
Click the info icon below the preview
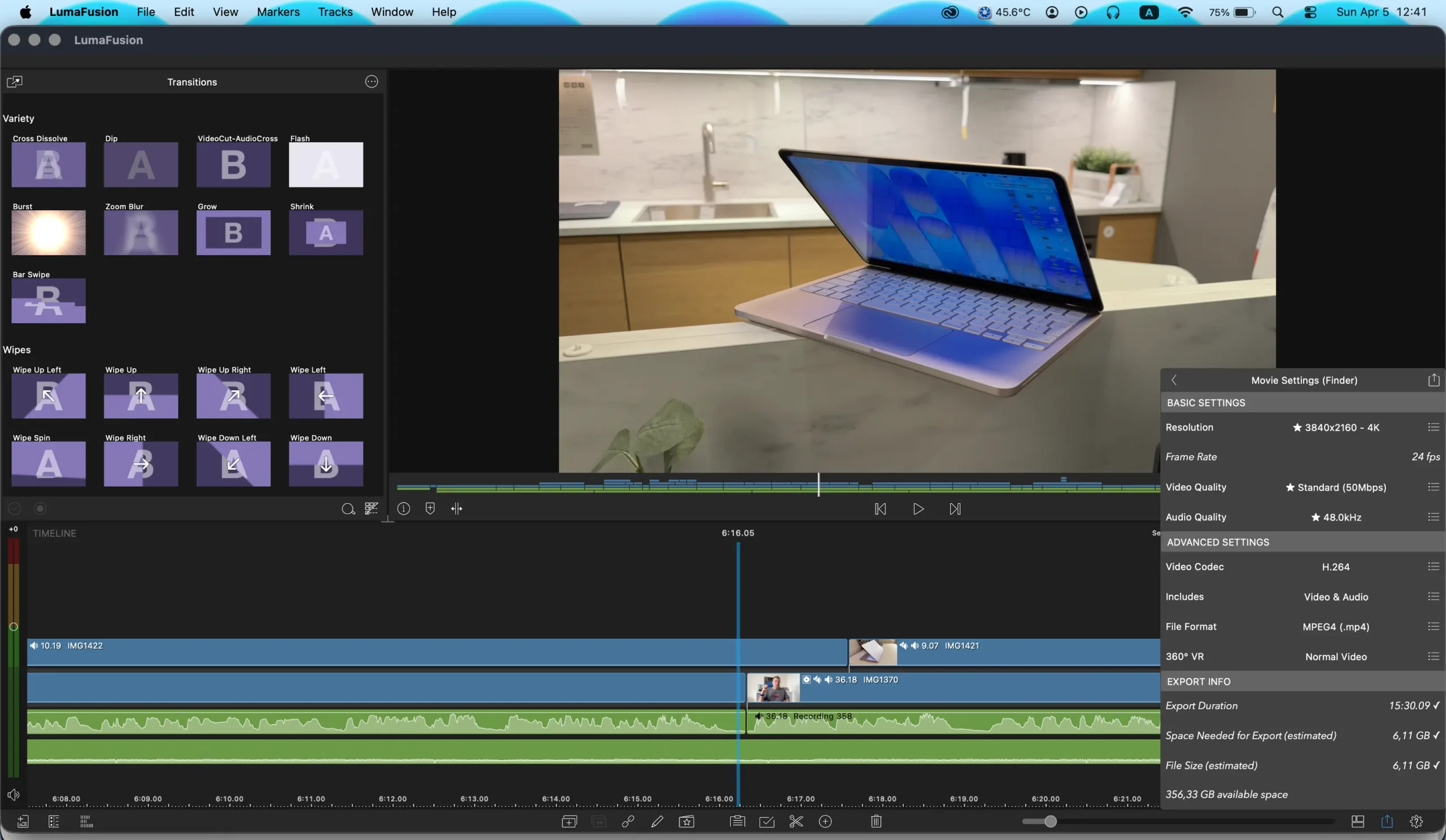pyautogui.click(x=403, y=508)
